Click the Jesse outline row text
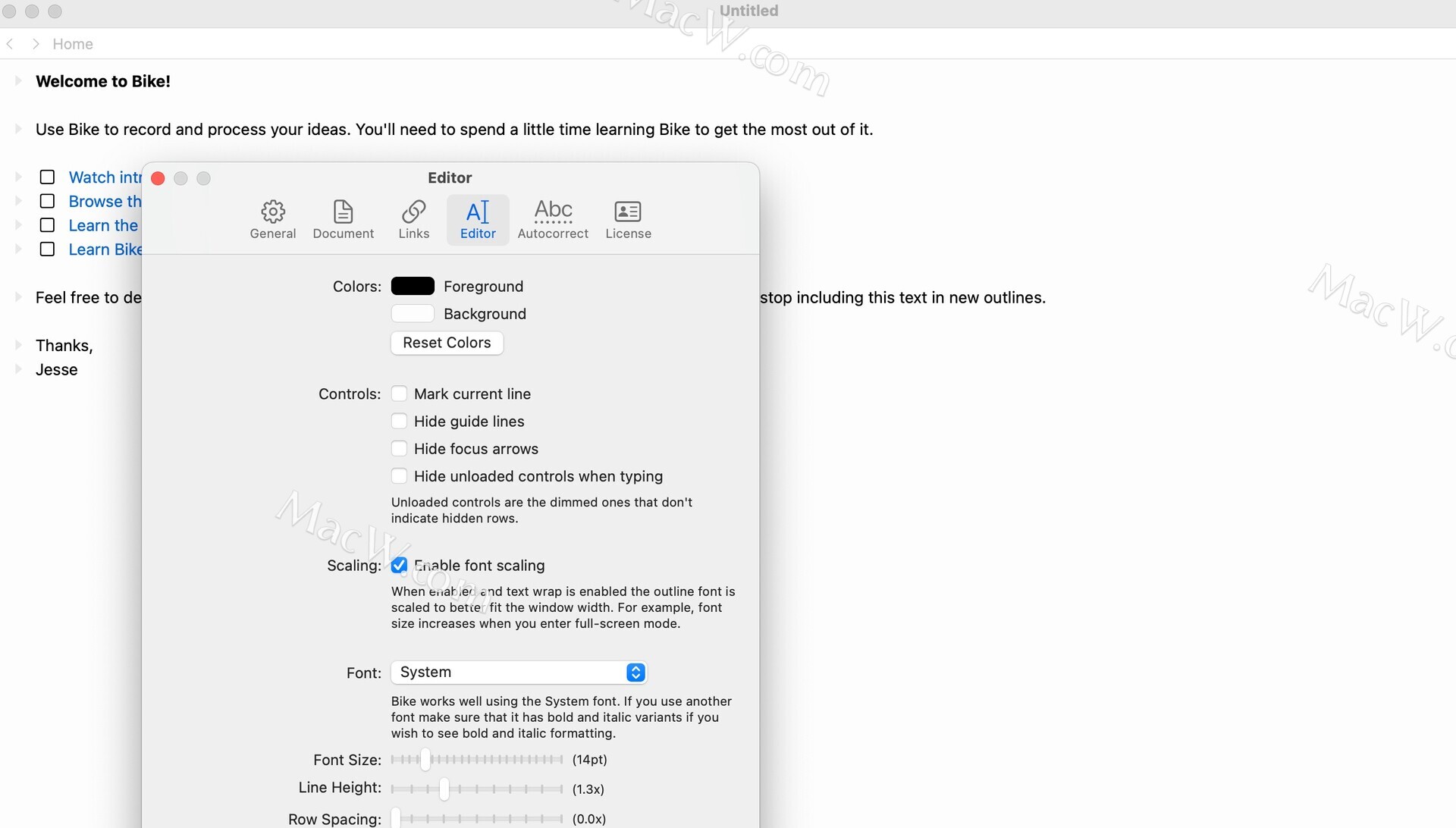This screenshot has width=1456, height=828. 57,369
